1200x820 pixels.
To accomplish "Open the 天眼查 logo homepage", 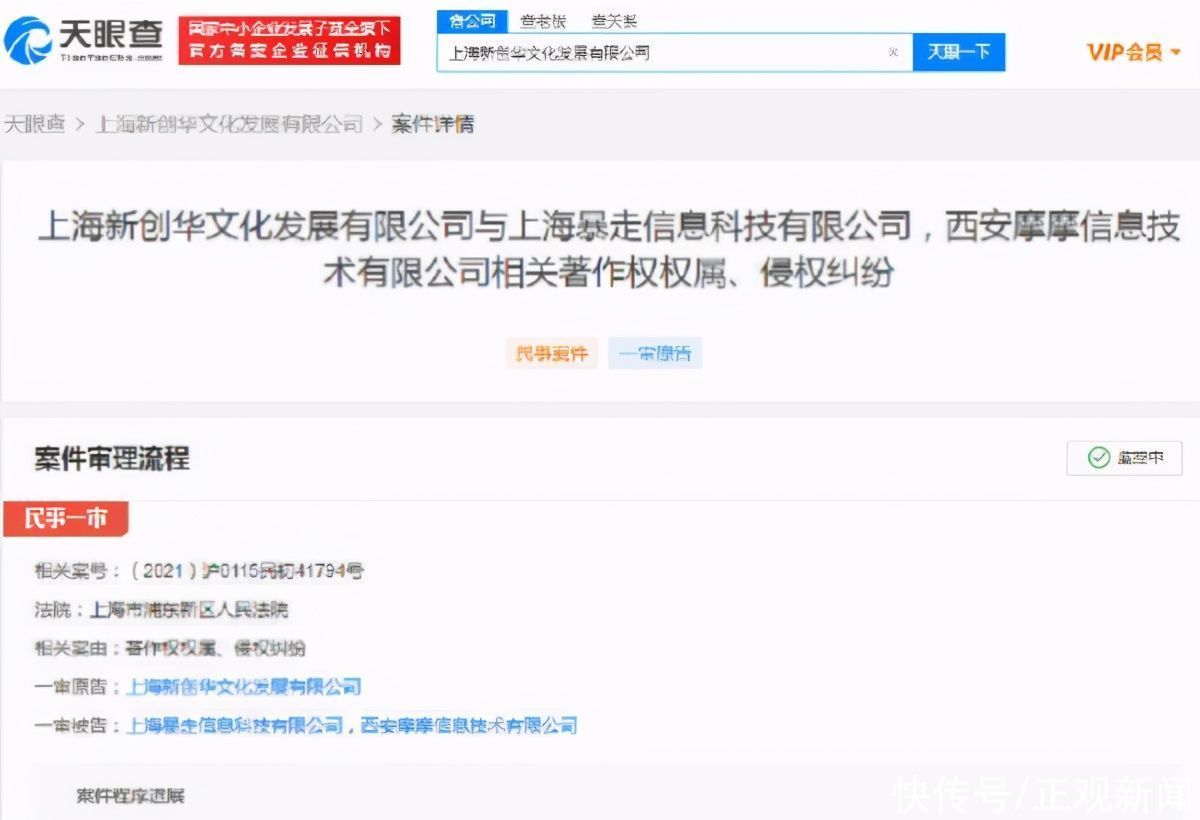I will point(83,40).
